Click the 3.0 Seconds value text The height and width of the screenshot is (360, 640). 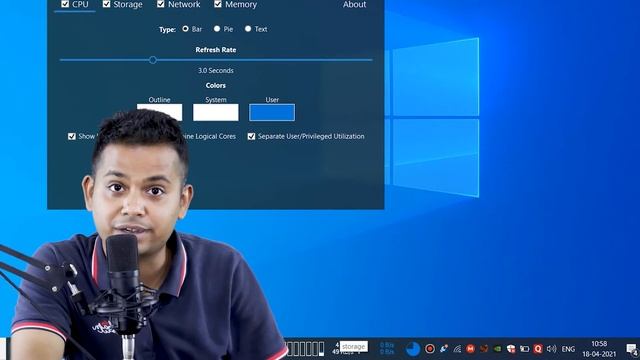[216, 71]
